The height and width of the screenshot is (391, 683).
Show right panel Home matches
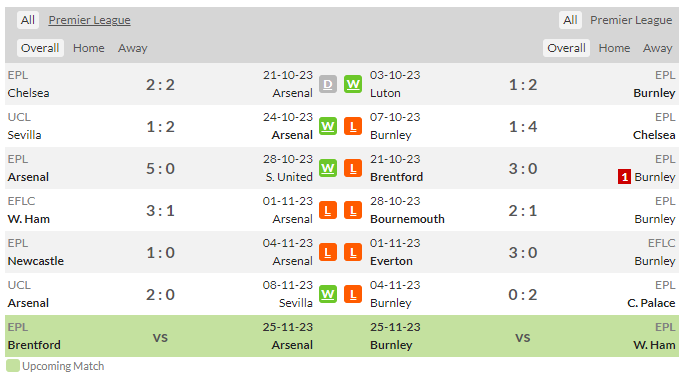pyautogui.click(x=614, y=48)
